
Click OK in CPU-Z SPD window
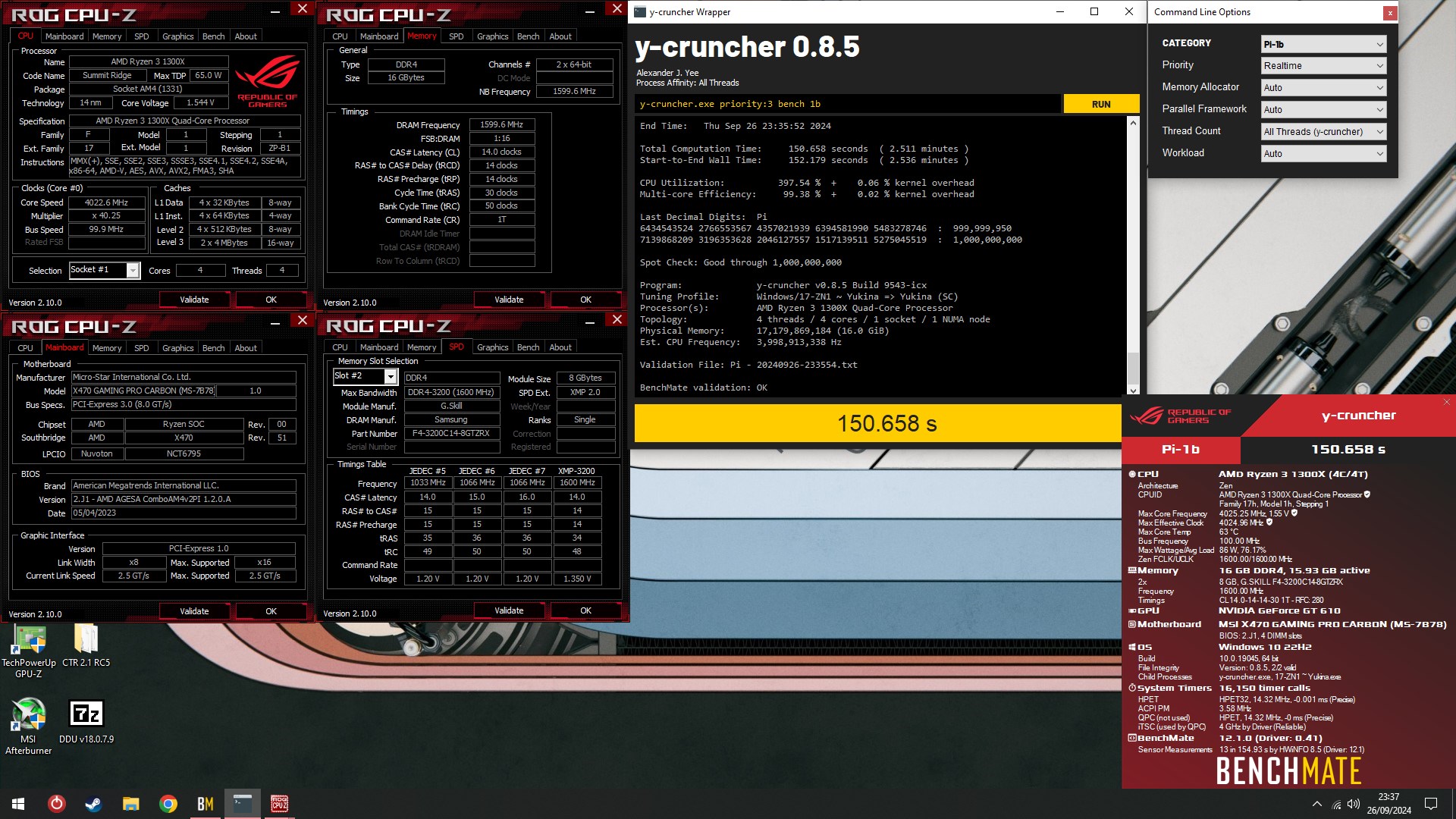tap(585, 610)
